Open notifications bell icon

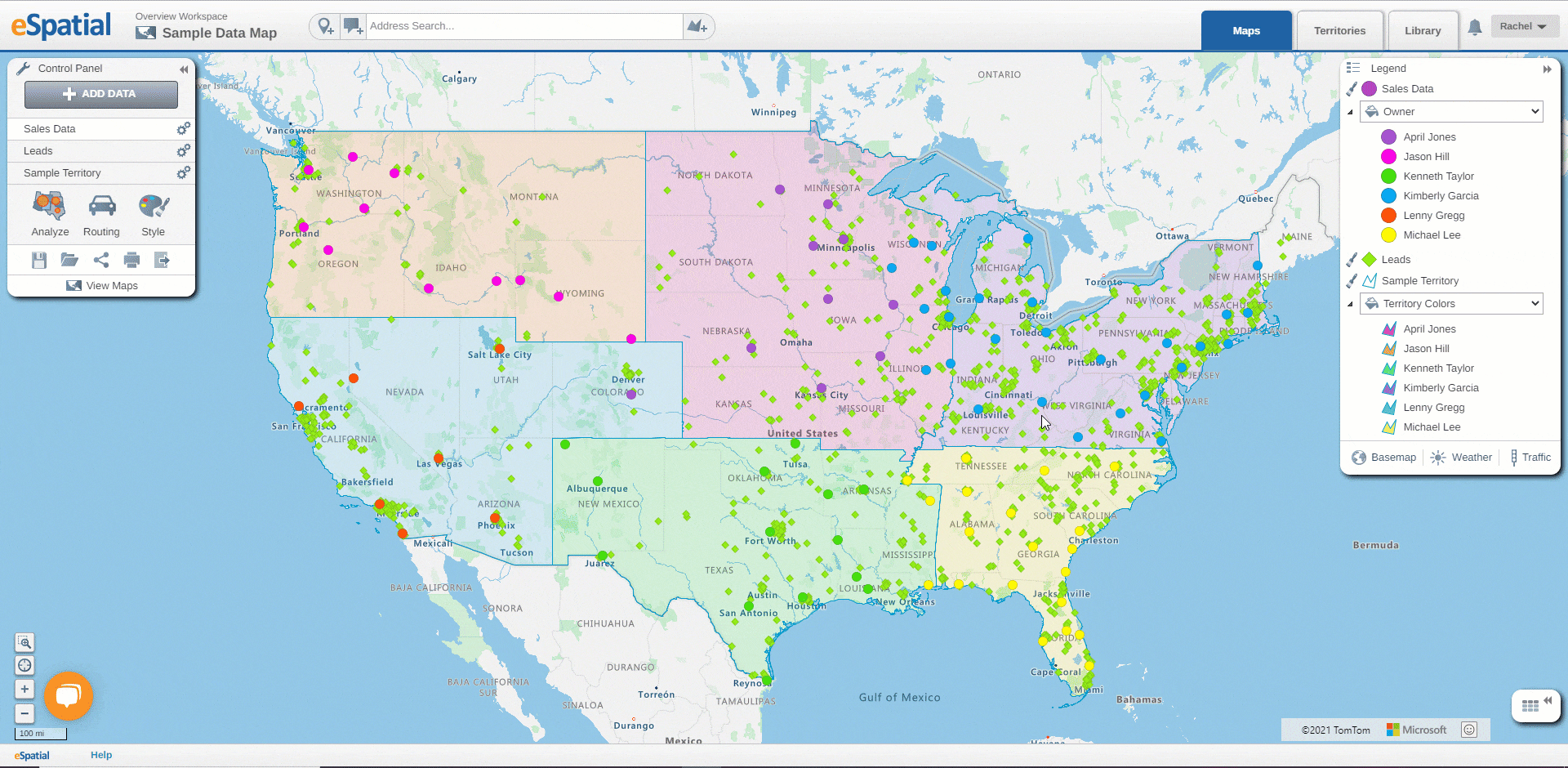1474,28
